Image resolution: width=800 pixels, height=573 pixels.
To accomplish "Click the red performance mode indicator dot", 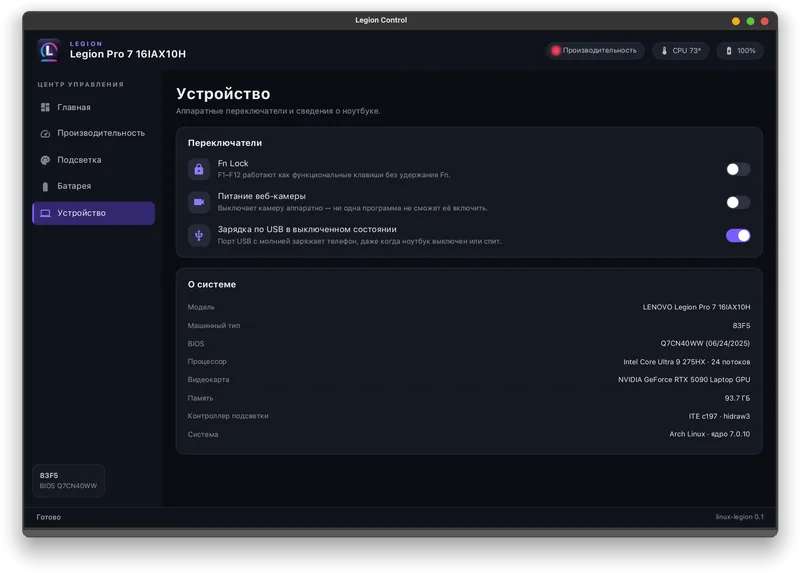I will [556, 50].
